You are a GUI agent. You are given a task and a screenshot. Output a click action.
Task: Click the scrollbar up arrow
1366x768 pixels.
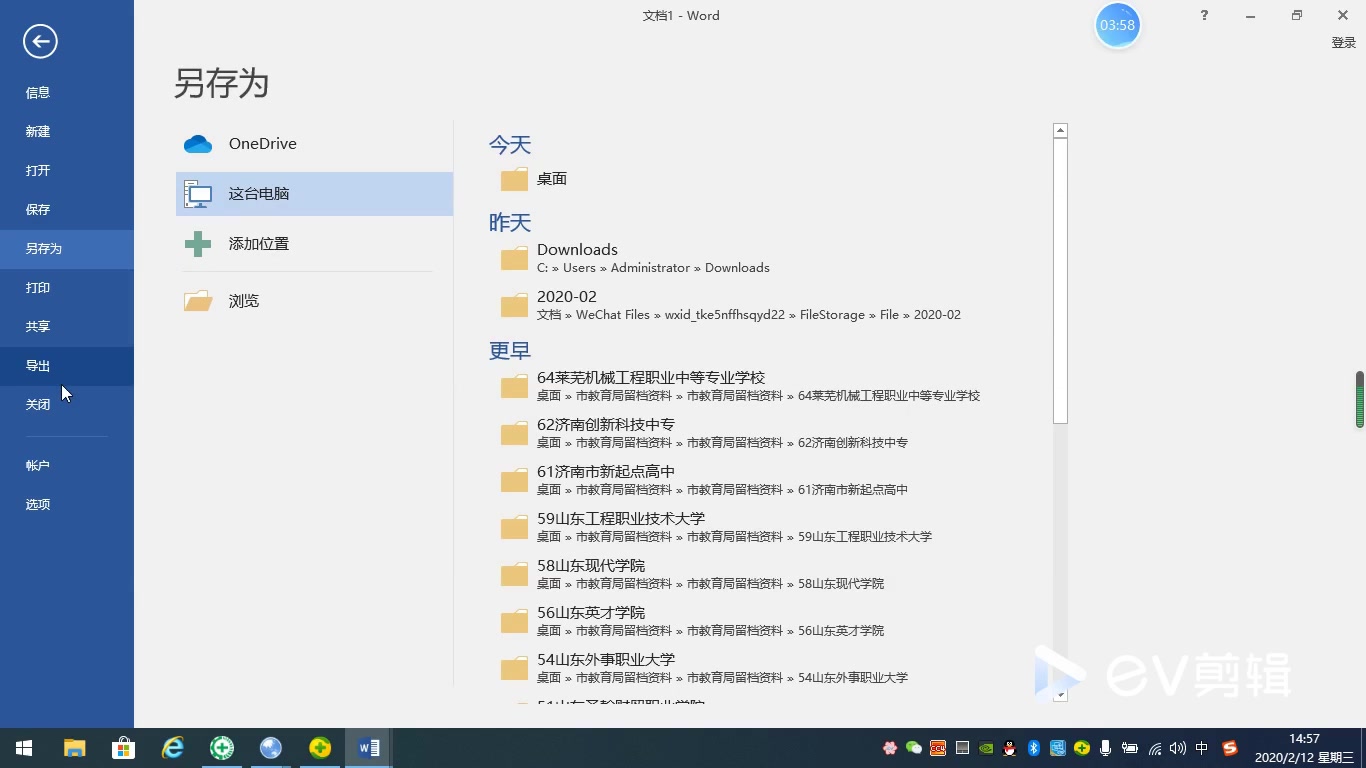[x=1060, y=129]
